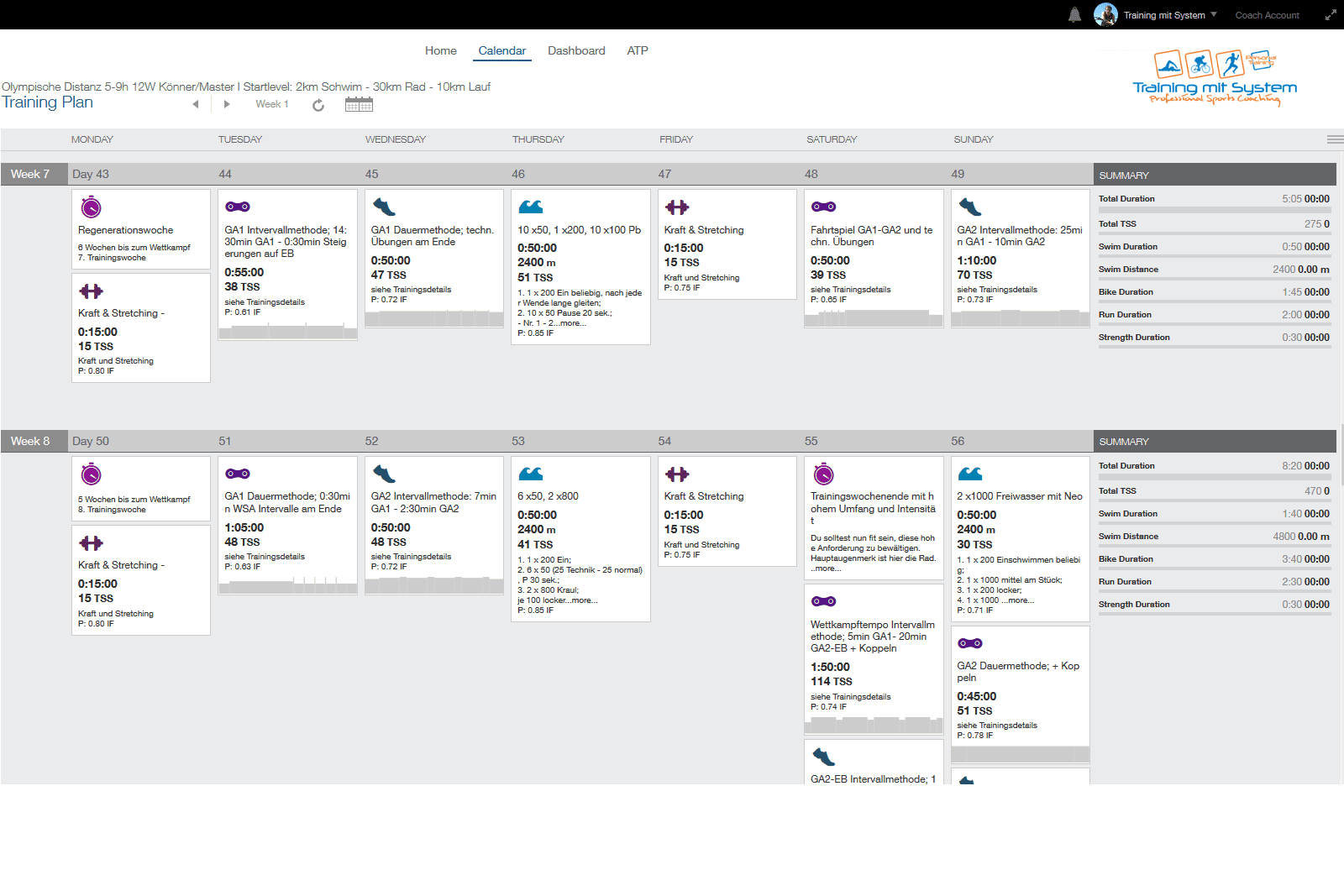The height and width of the screenshot is (896, 1344).
Task: Click Week 8 SUMMARY header
Action: coord(1215,441)
